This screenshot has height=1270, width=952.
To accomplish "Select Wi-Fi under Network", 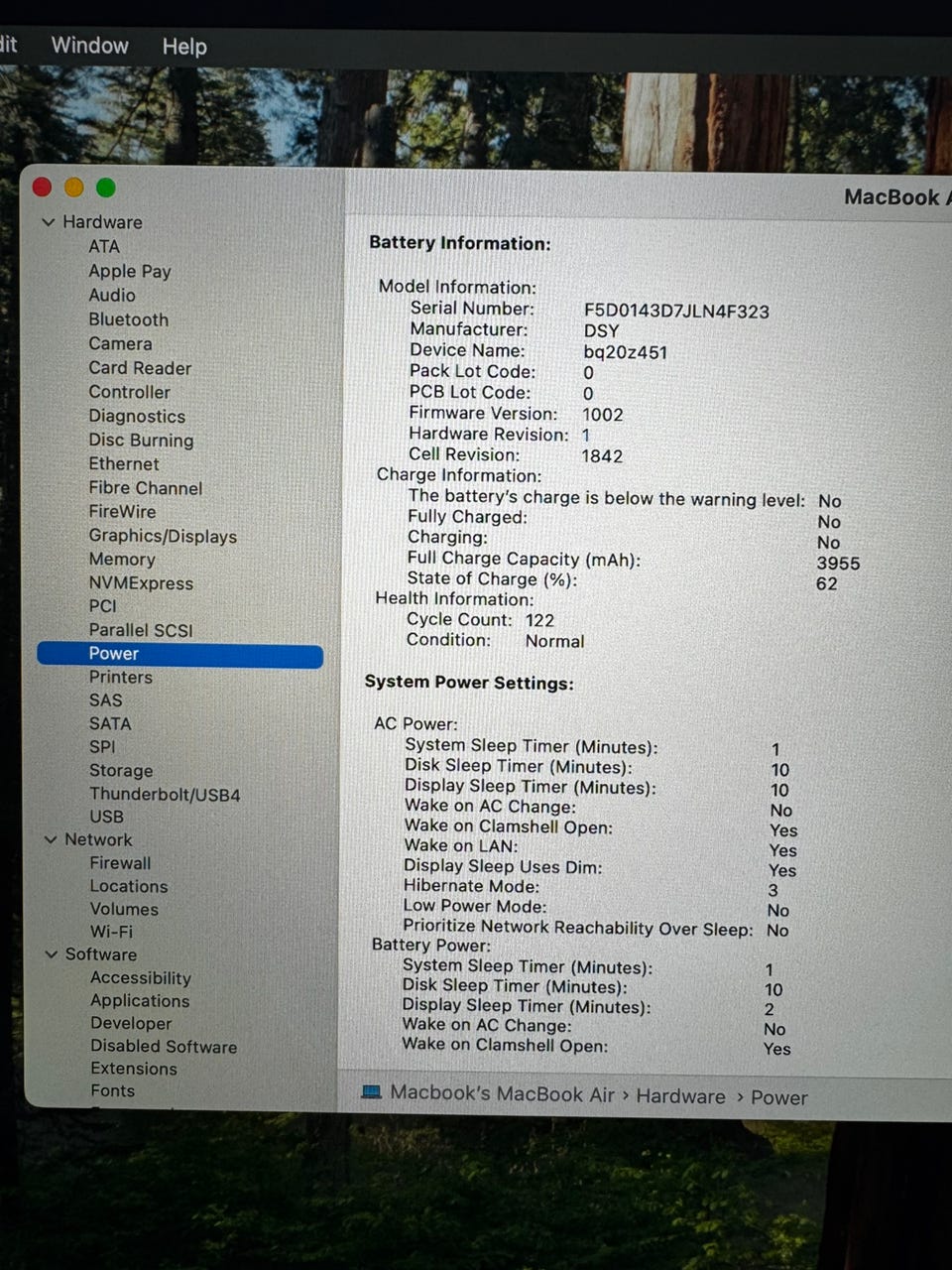I will (111, 932).
